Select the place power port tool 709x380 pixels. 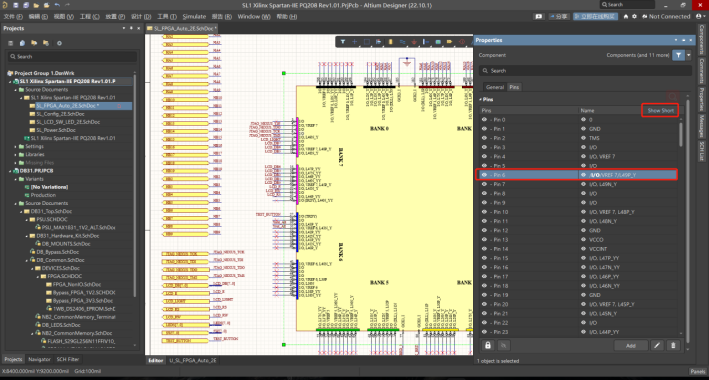pos(414,42)
